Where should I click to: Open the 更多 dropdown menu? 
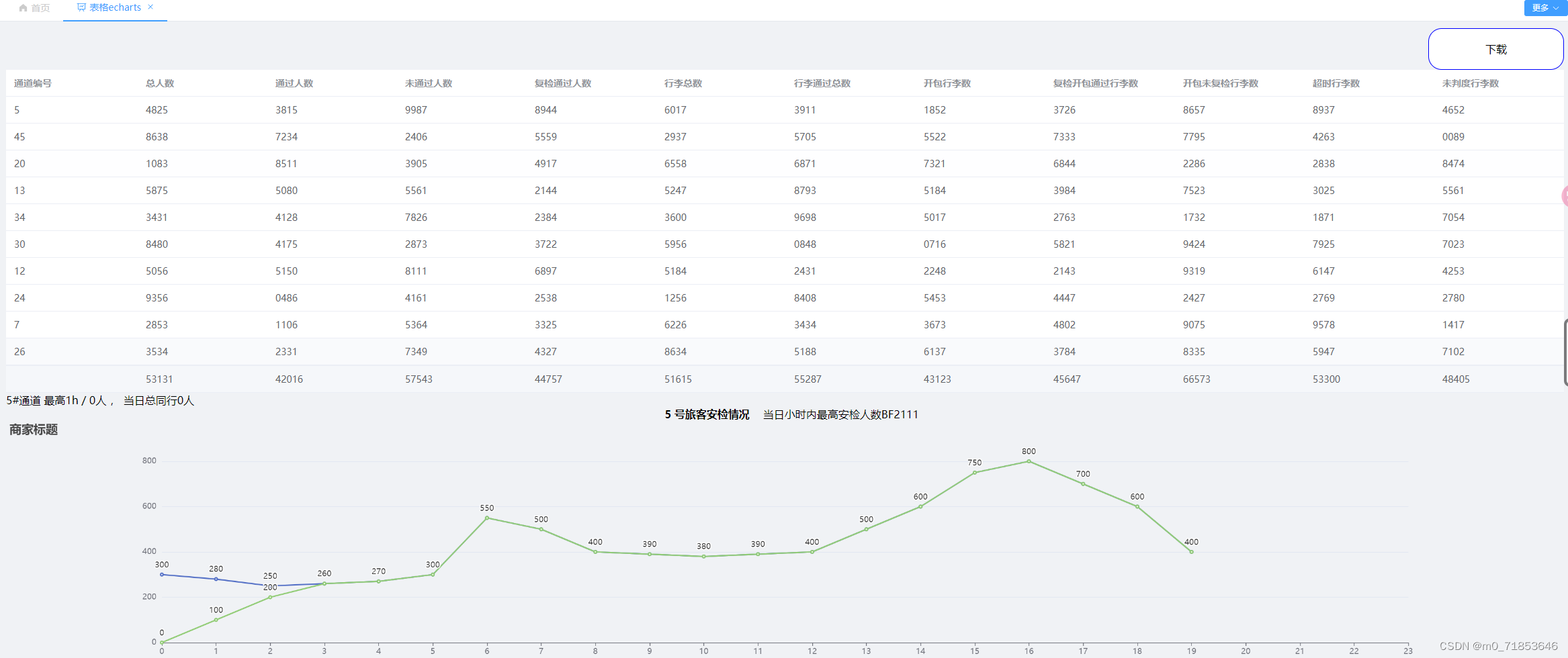[x=1545, y=7]
